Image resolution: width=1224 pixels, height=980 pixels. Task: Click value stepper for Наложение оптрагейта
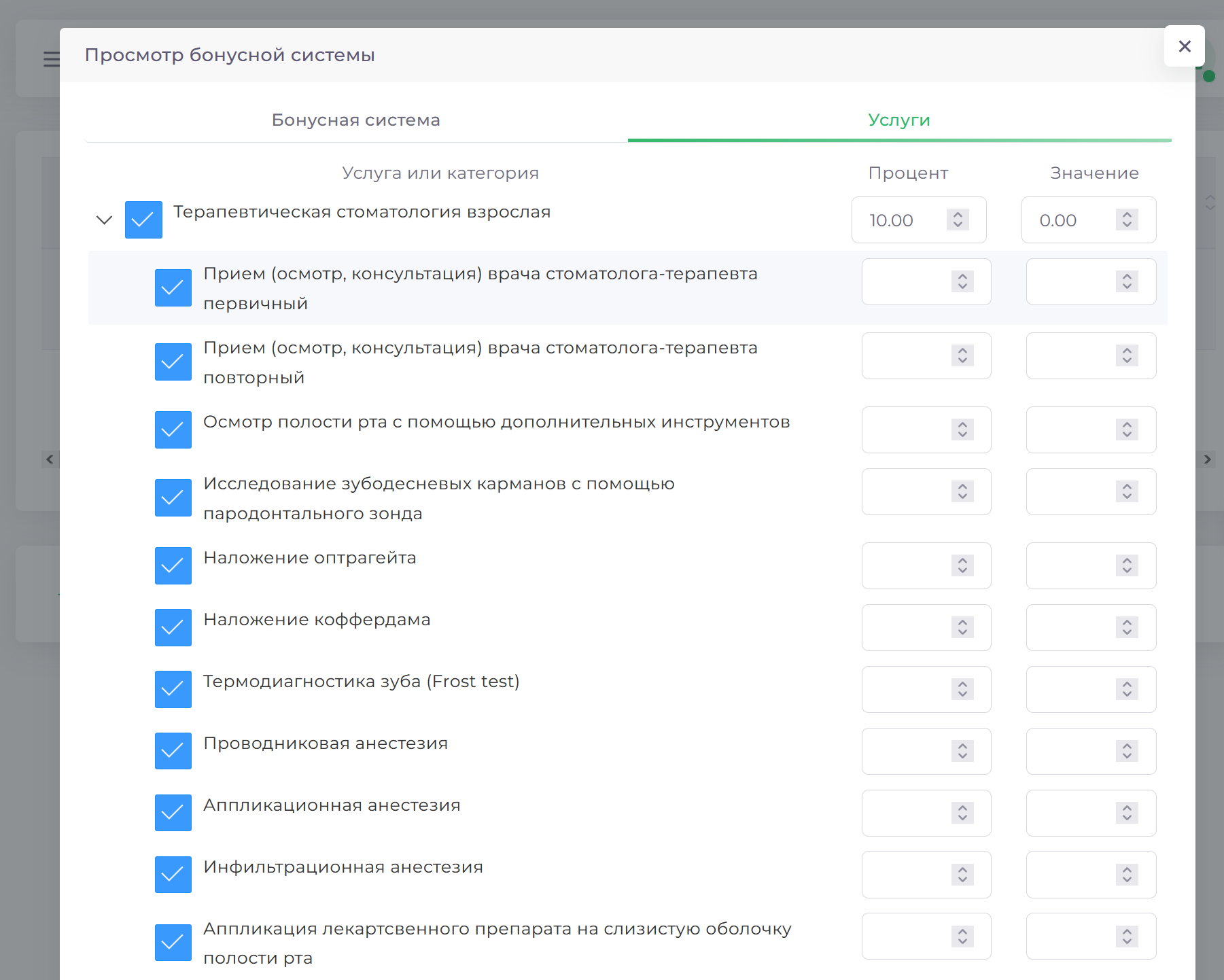(x=1127, y=565)
